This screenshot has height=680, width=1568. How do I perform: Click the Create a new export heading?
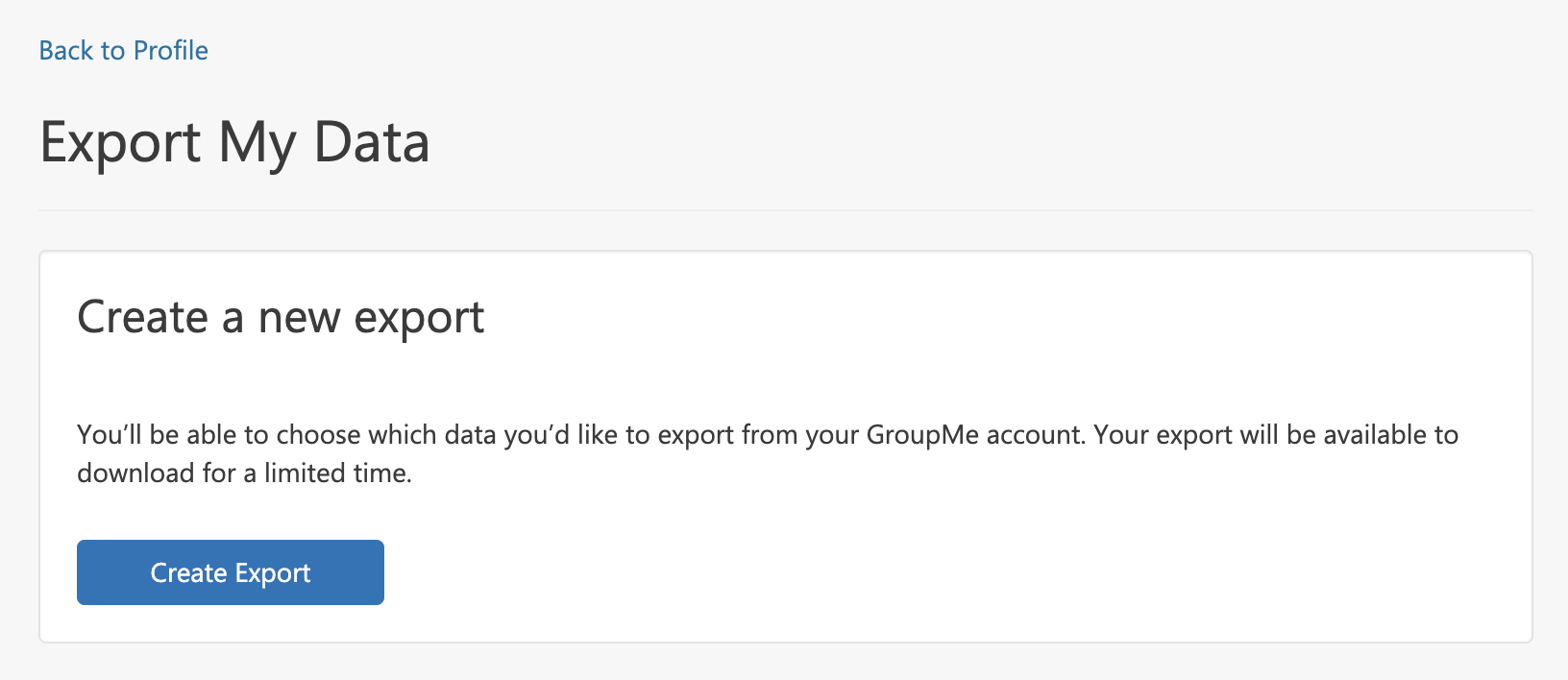[x=281, y=318]
